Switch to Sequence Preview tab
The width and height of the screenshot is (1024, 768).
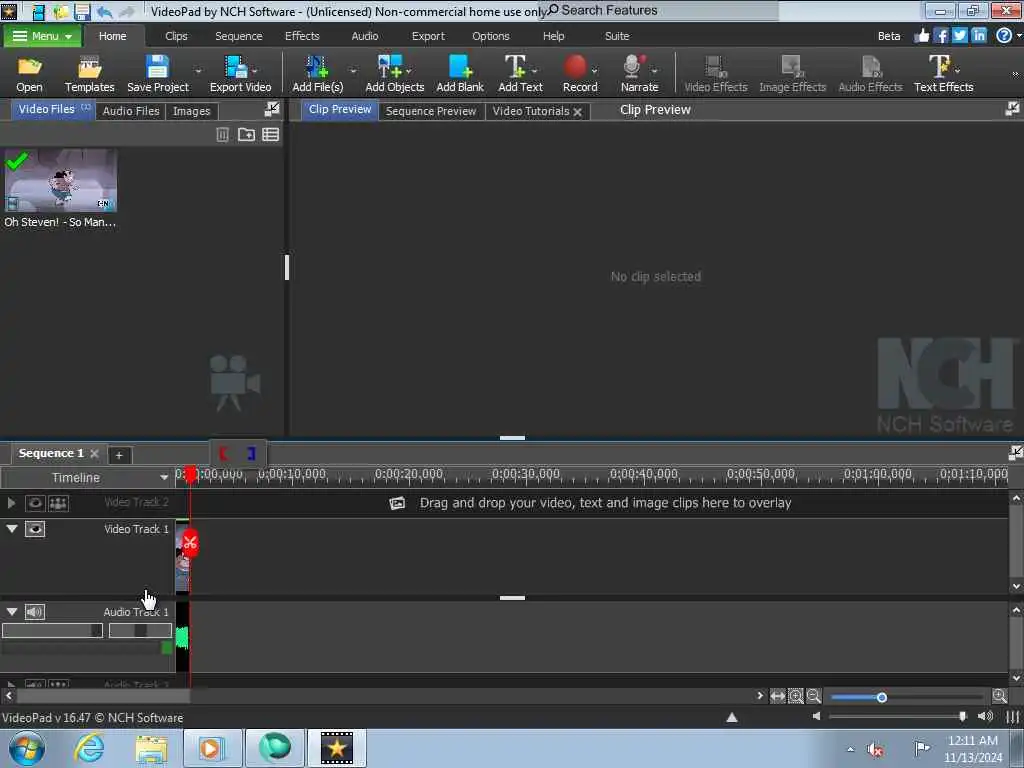coord(430,111)
